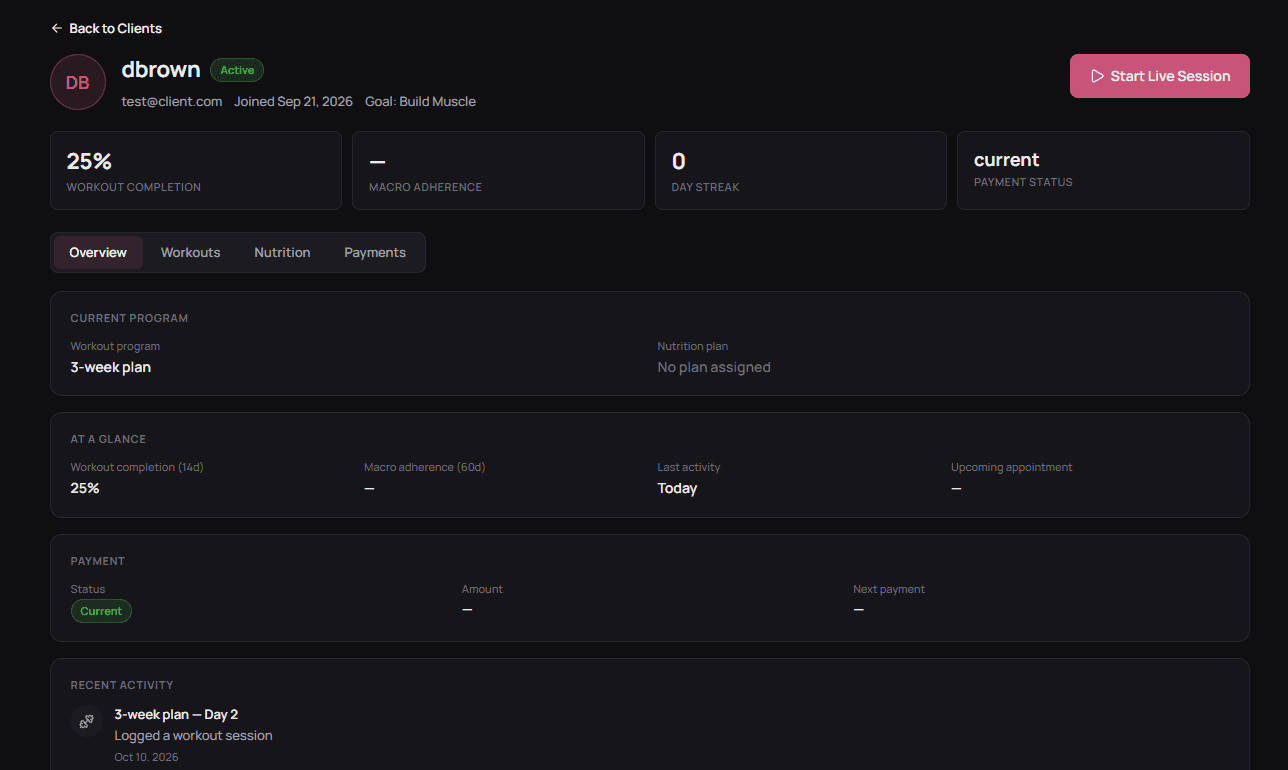The height and width of the screenshot is (770, 1288).
Task: Click the client name dbrown
Action: 161,69
